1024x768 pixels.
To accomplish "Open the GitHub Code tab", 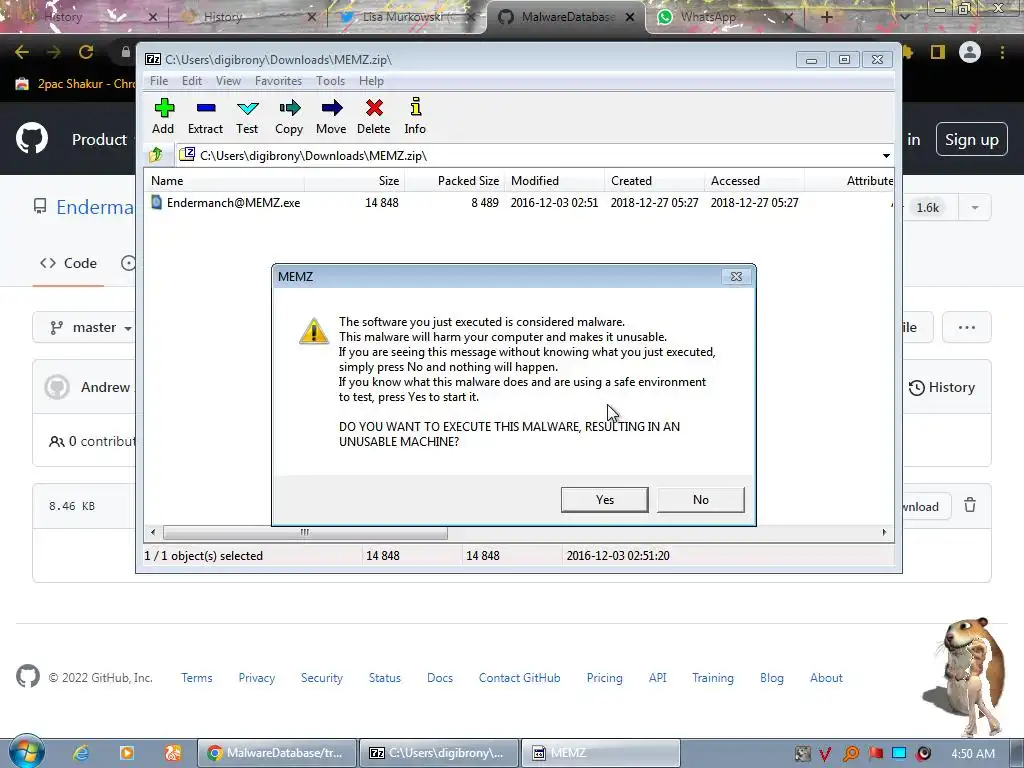I will [69, 263].
